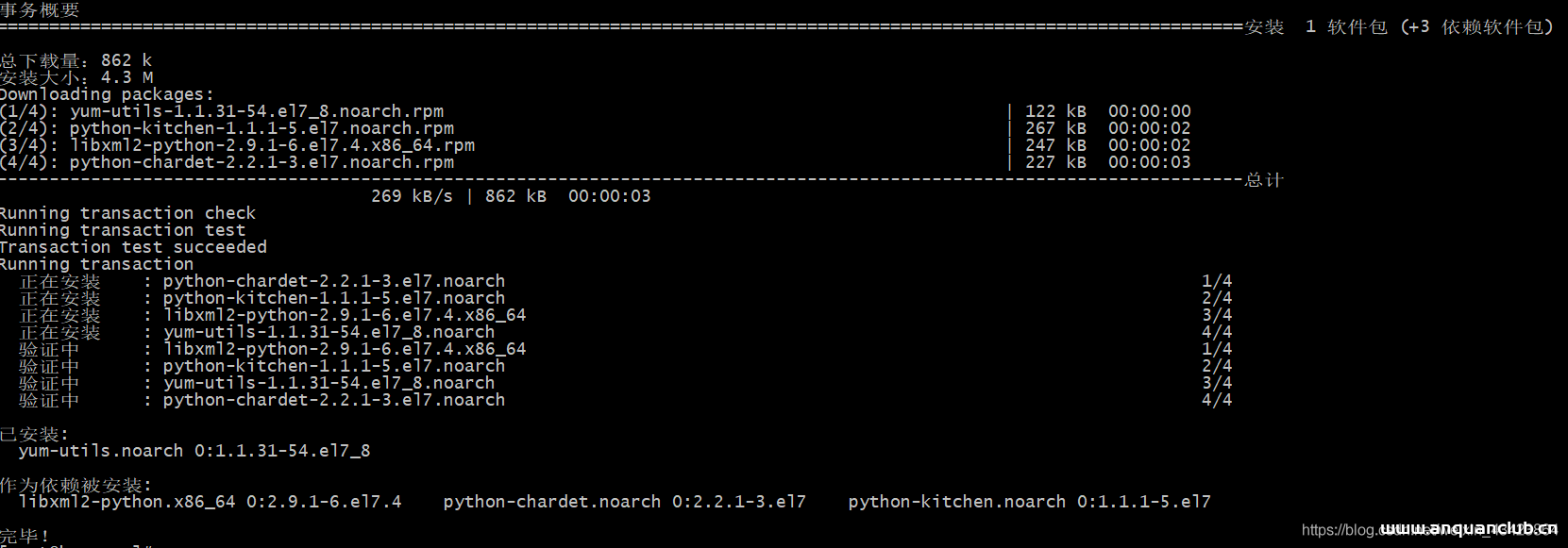Click the 验证中 libxml2-python 1/4 line
This screenshot has width=1568, height=548.
point(626,349)
